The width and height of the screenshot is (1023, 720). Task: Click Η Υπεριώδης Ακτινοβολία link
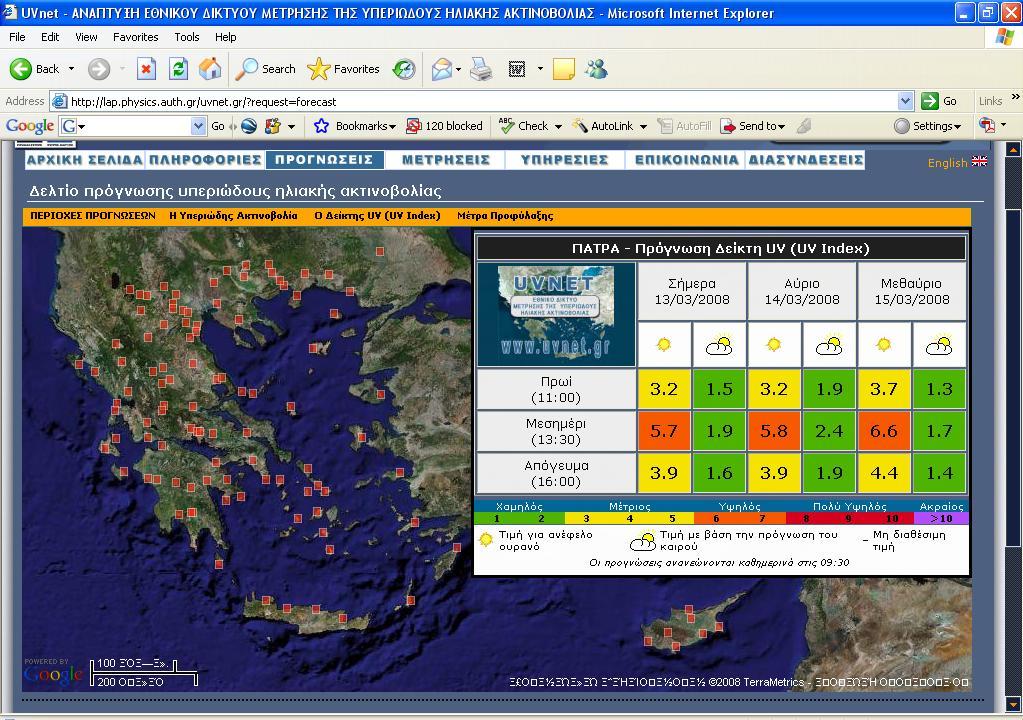233,215
